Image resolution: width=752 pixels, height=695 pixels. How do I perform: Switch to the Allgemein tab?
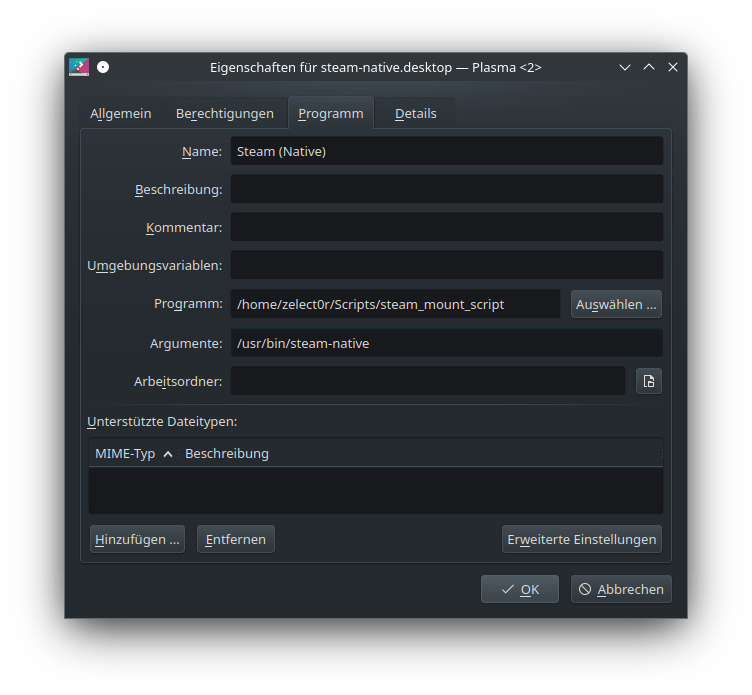tap(121, 114)
